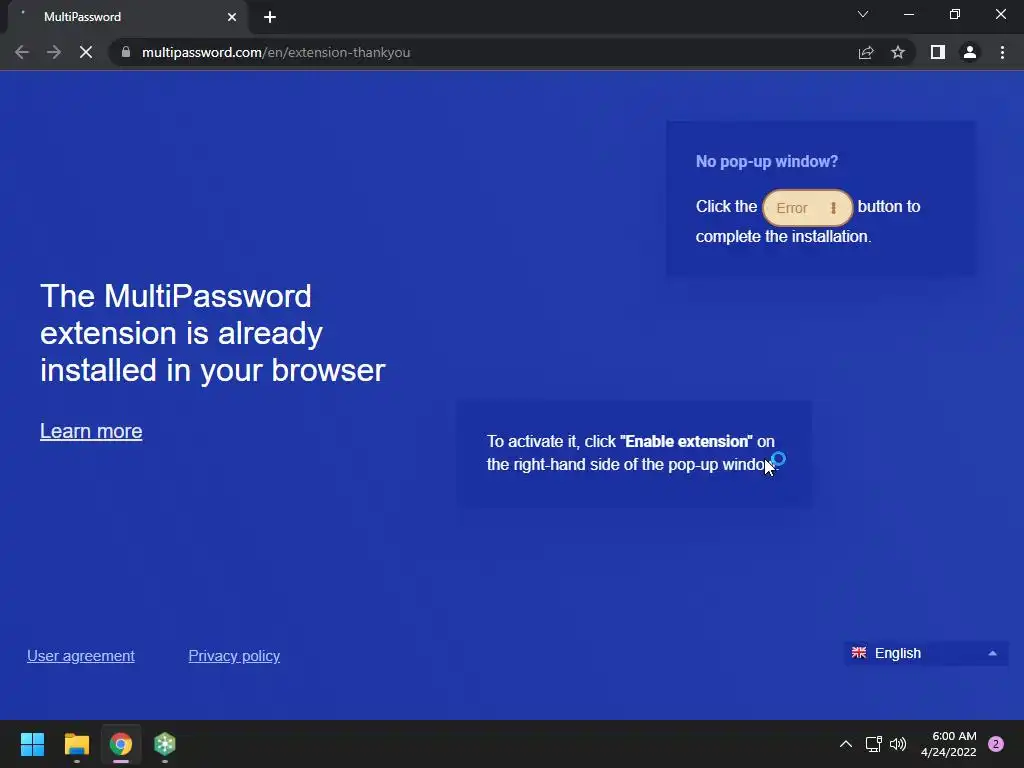Open the Privacy policy link
Image resolution: width=1024 pixels, height=768 pixels.
coord(234,656)
